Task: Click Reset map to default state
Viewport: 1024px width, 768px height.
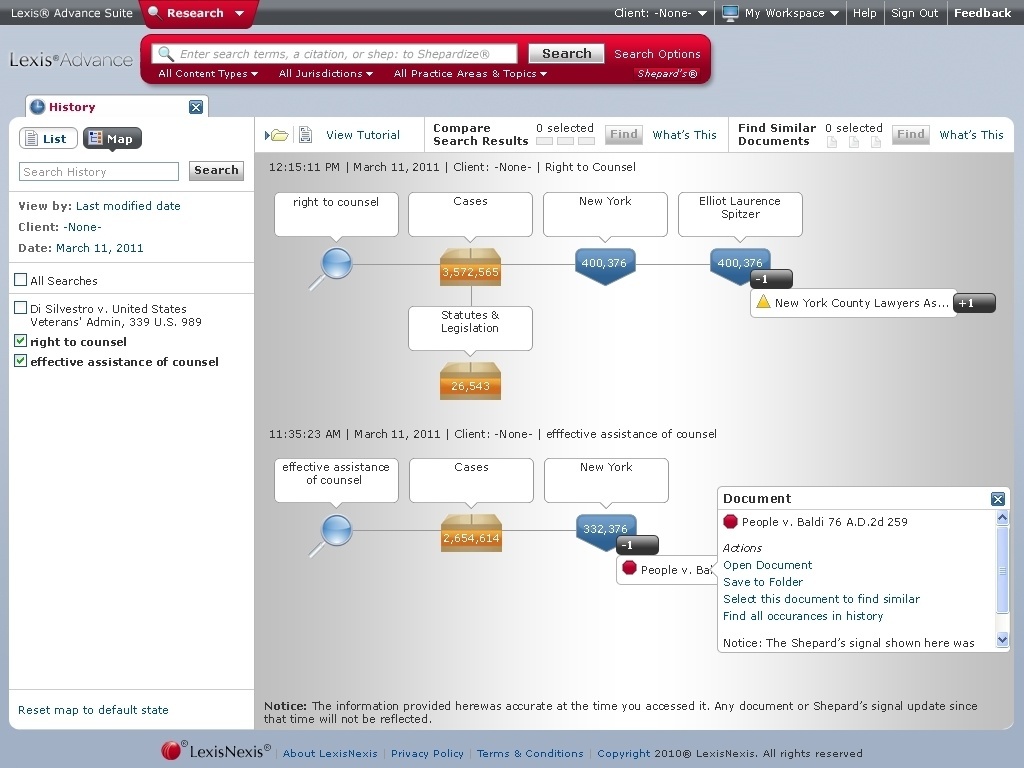Action: tap(93, 710)
